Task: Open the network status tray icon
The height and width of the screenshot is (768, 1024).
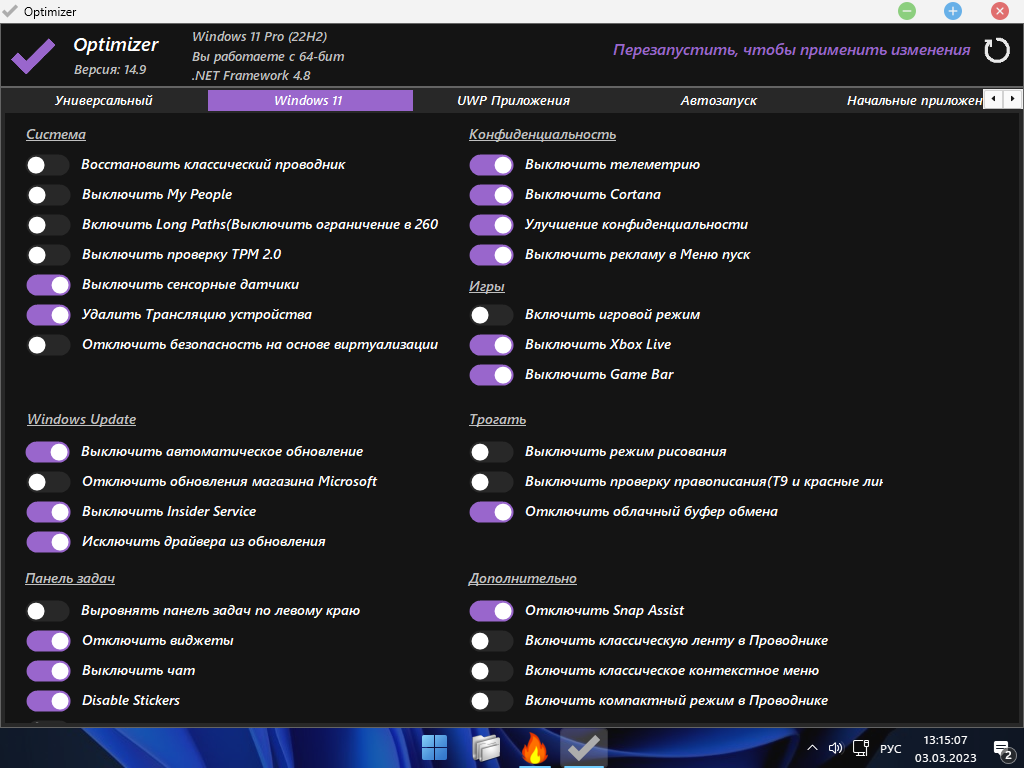Action: tap(861, 748)
